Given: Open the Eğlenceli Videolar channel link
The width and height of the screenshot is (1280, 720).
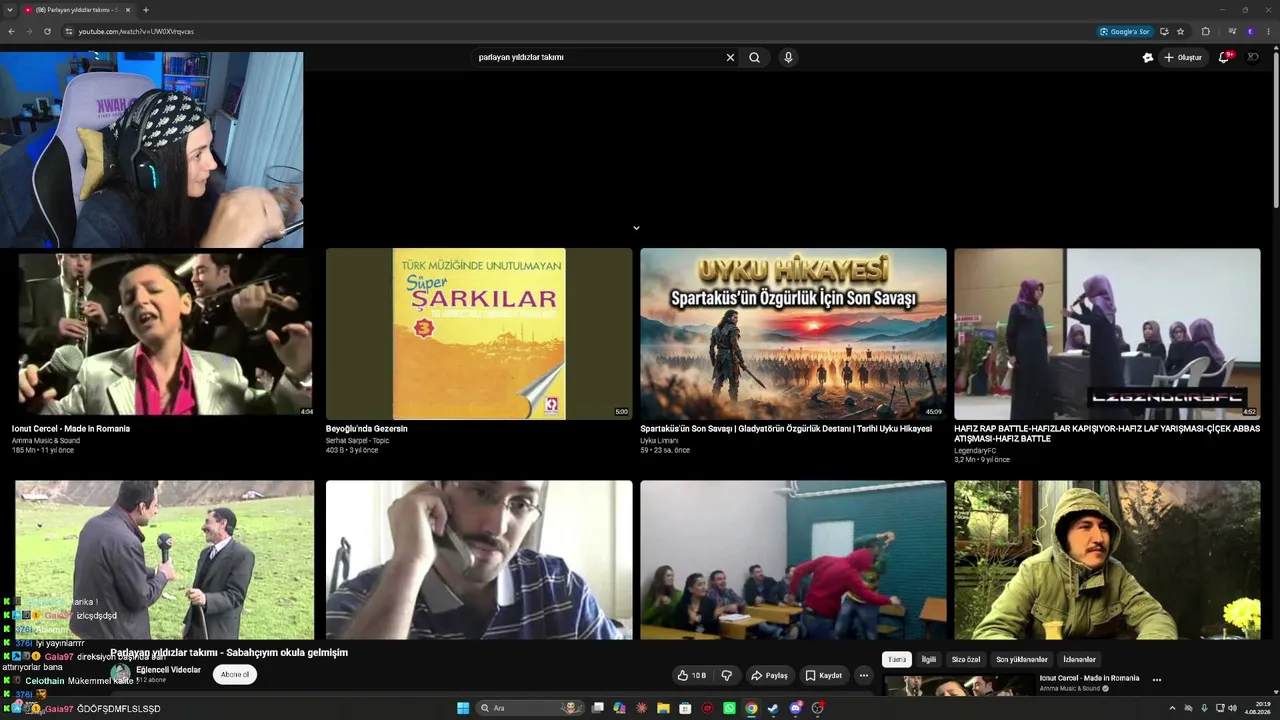Looking at the screenshot, I should [x=168, y=670].
